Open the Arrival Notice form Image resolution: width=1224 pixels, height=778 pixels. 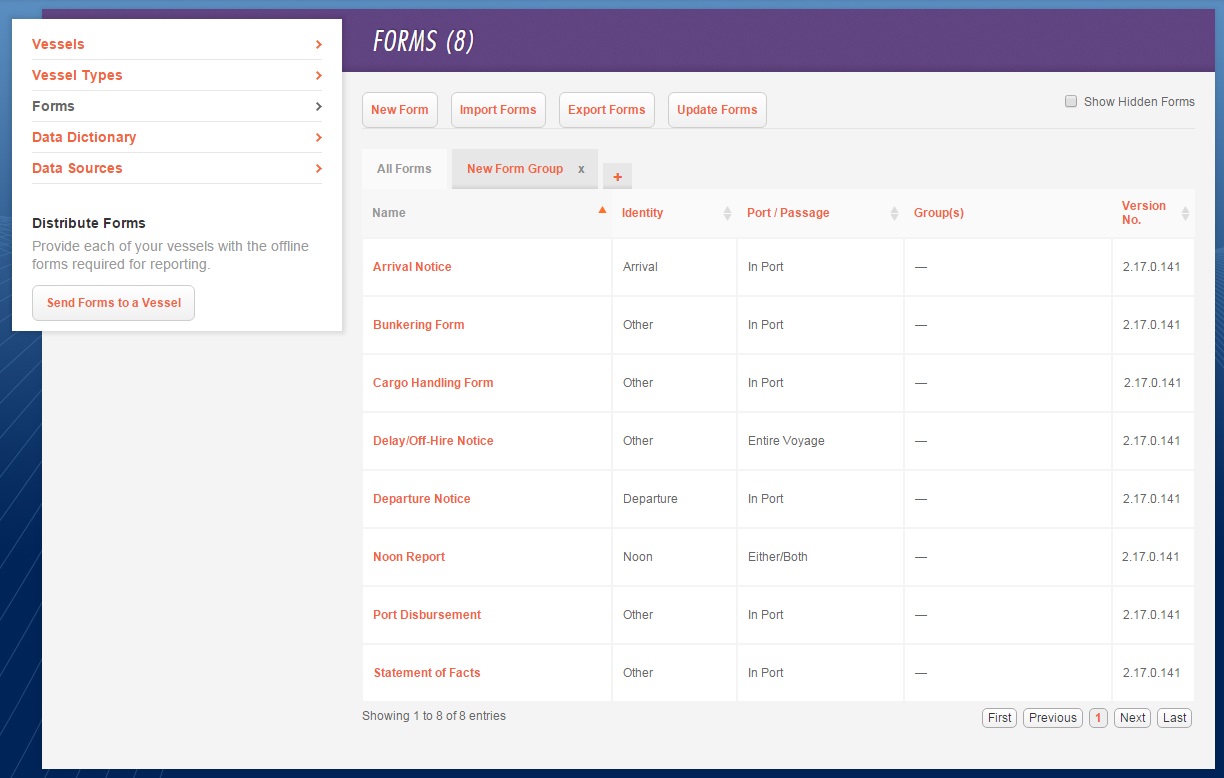click(x=412, y=267)
